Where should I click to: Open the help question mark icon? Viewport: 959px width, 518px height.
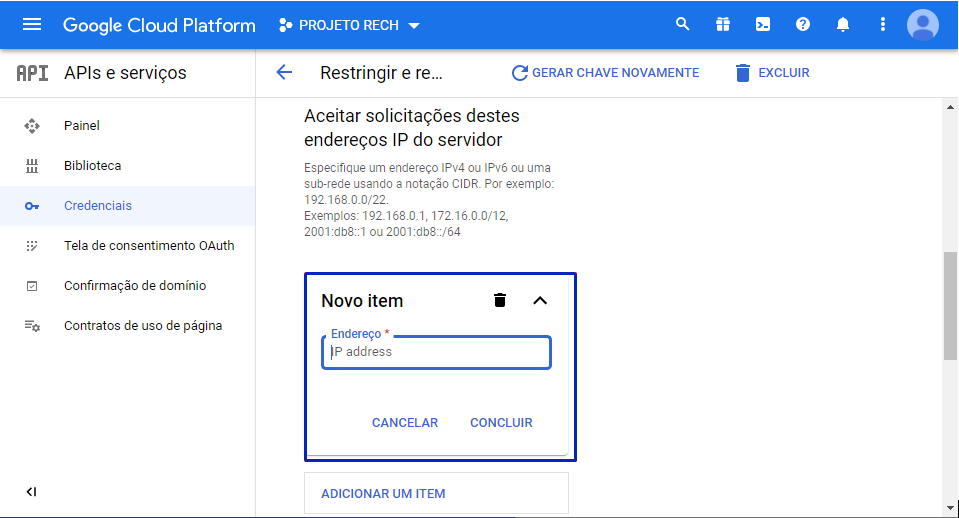[803, 25]
